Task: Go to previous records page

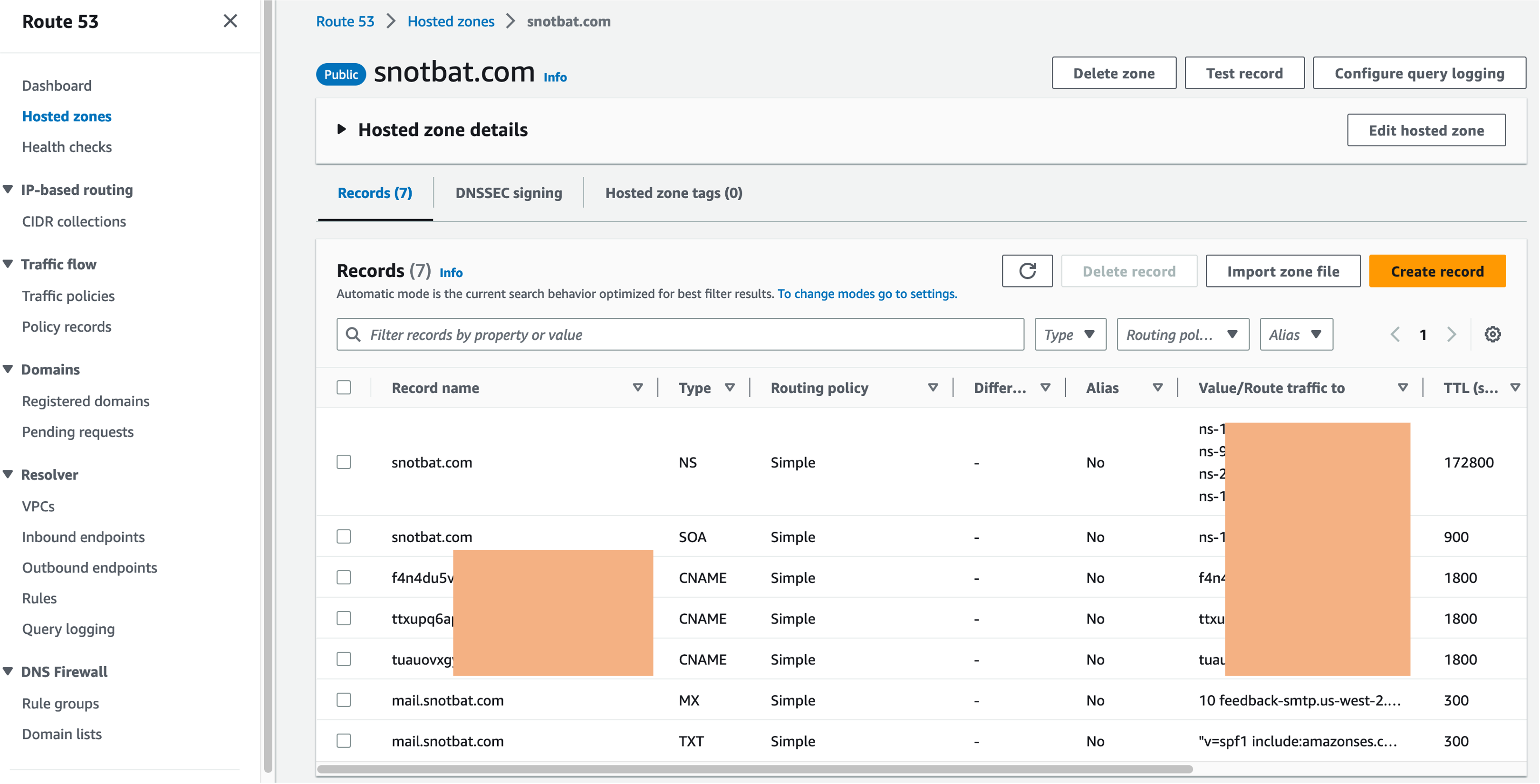Action: point(1395,335)
